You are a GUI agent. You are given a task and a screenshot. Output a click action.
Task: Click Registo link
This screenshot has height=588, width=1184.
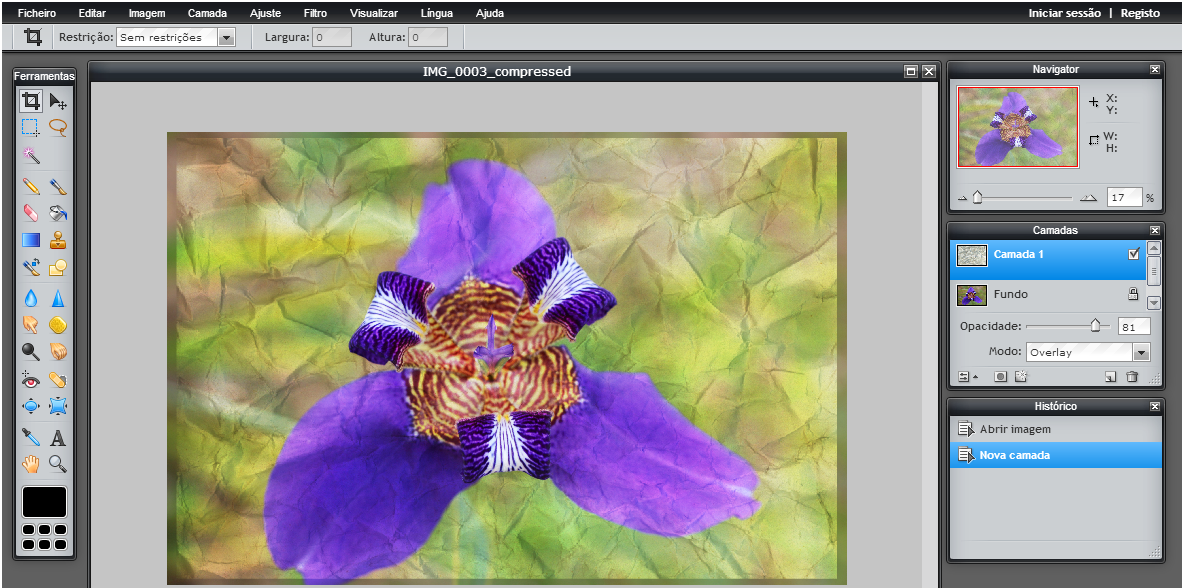point(1140,13)
